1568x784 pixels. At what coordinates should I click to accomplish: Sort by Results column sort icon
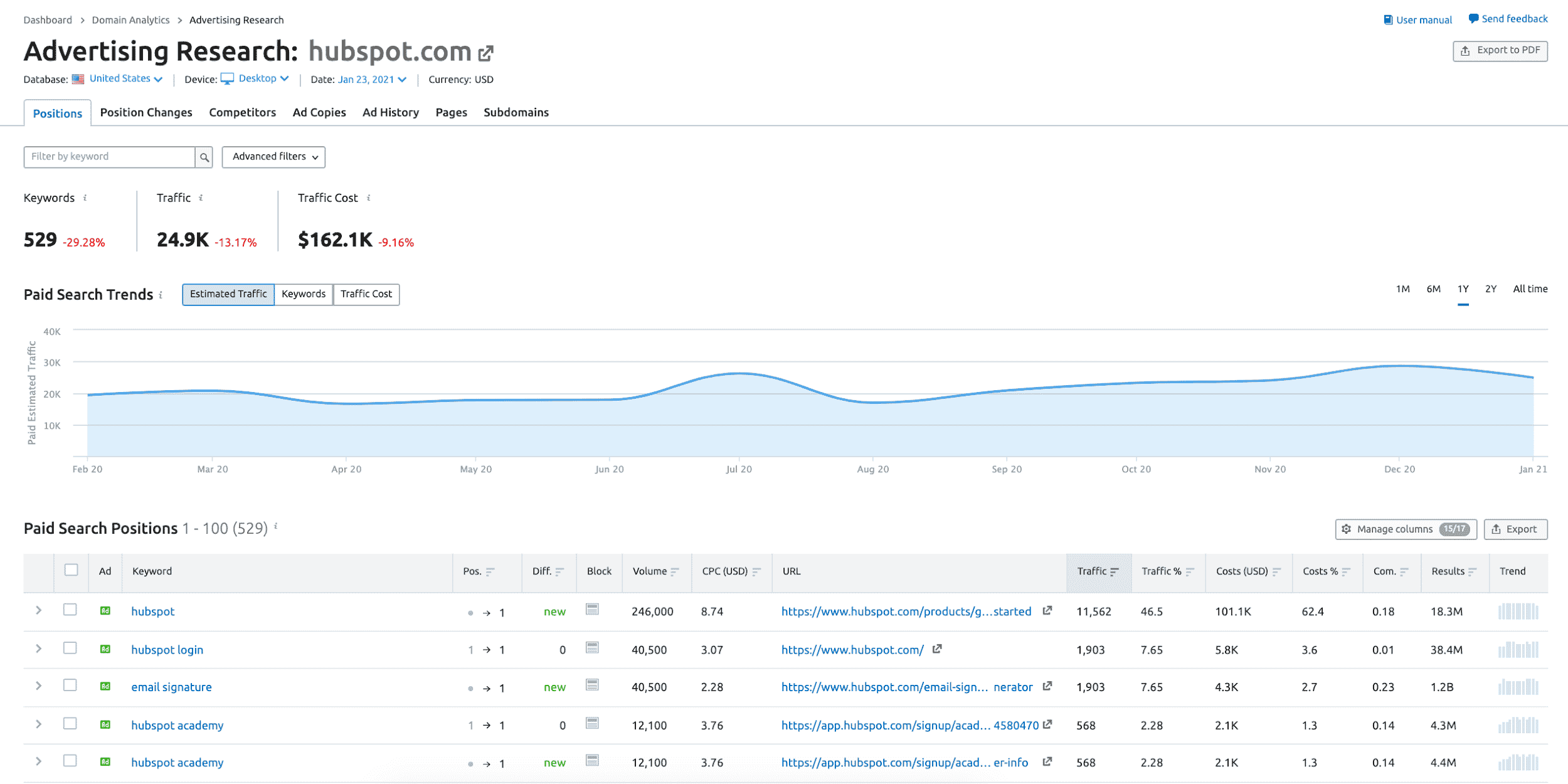pyautogui.click(x=1472, y=572)
